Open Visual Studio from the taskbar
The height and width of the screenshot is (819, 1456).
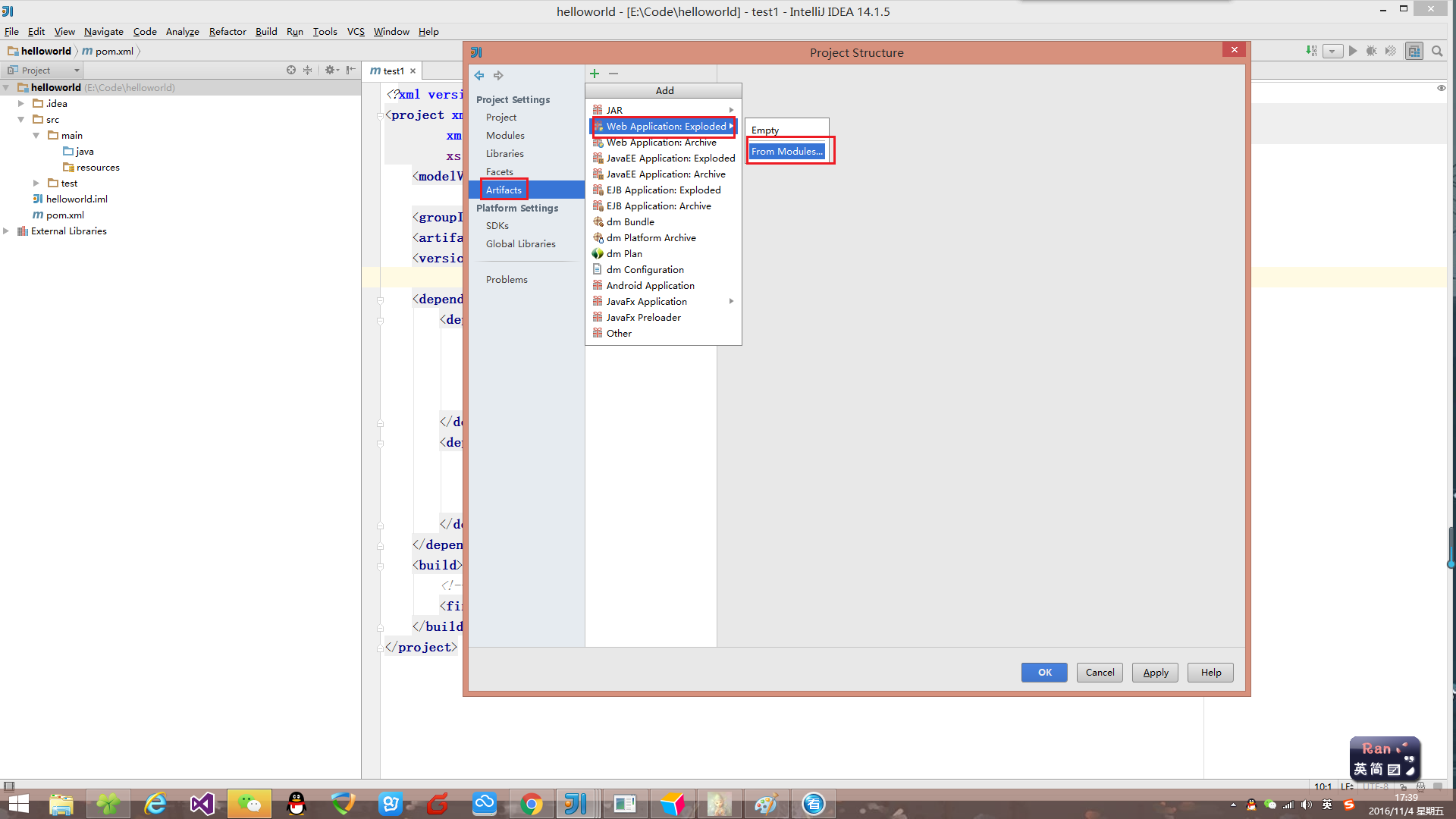[202, 803]
